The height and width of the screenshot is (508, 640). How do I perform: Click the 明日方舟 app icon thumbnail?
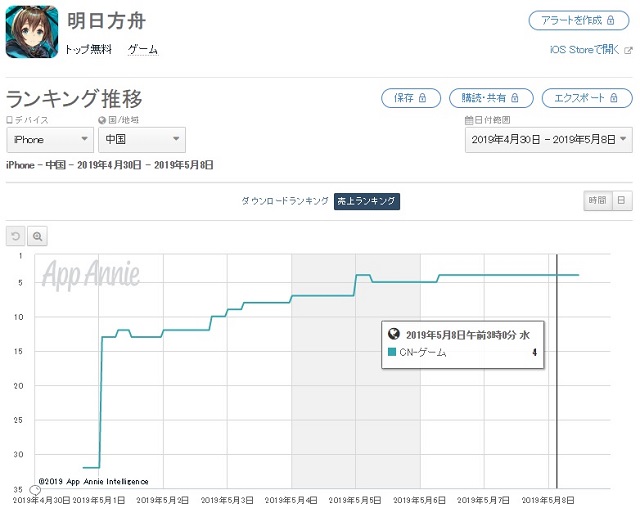tap(32, 32)
